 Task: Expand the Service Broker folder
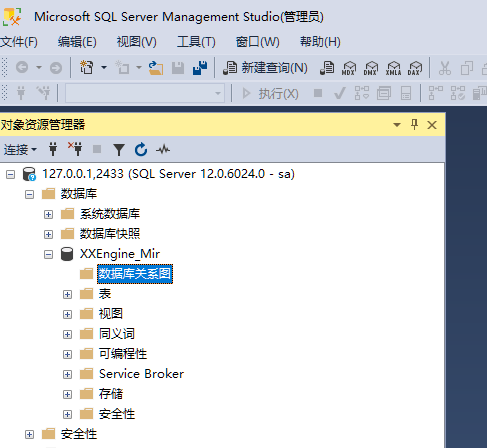point(67,374)
